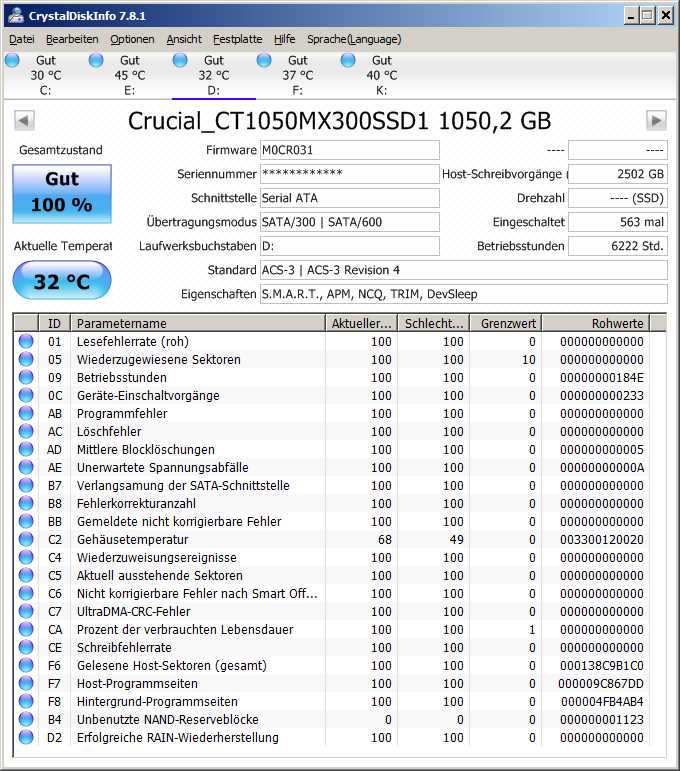
Task: Click status icon of Aktuell ausstehende Sektoren row
Action: pyautogui.click(x=26, y=575)
